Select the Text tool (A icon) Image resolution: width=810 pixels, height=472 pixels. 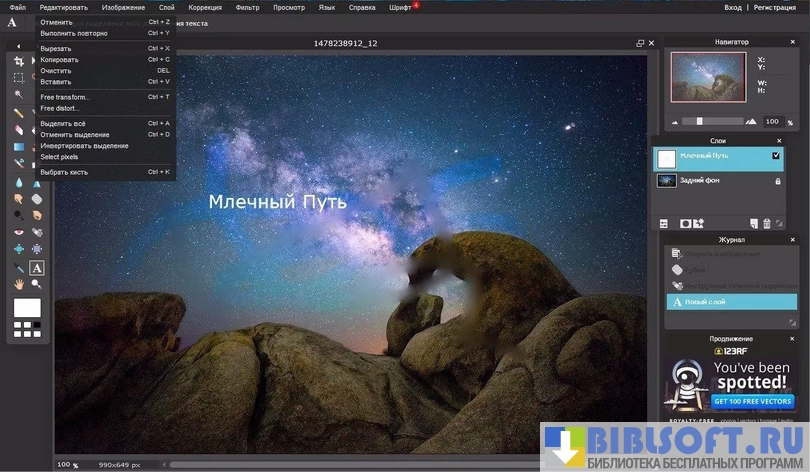[36, 268]
